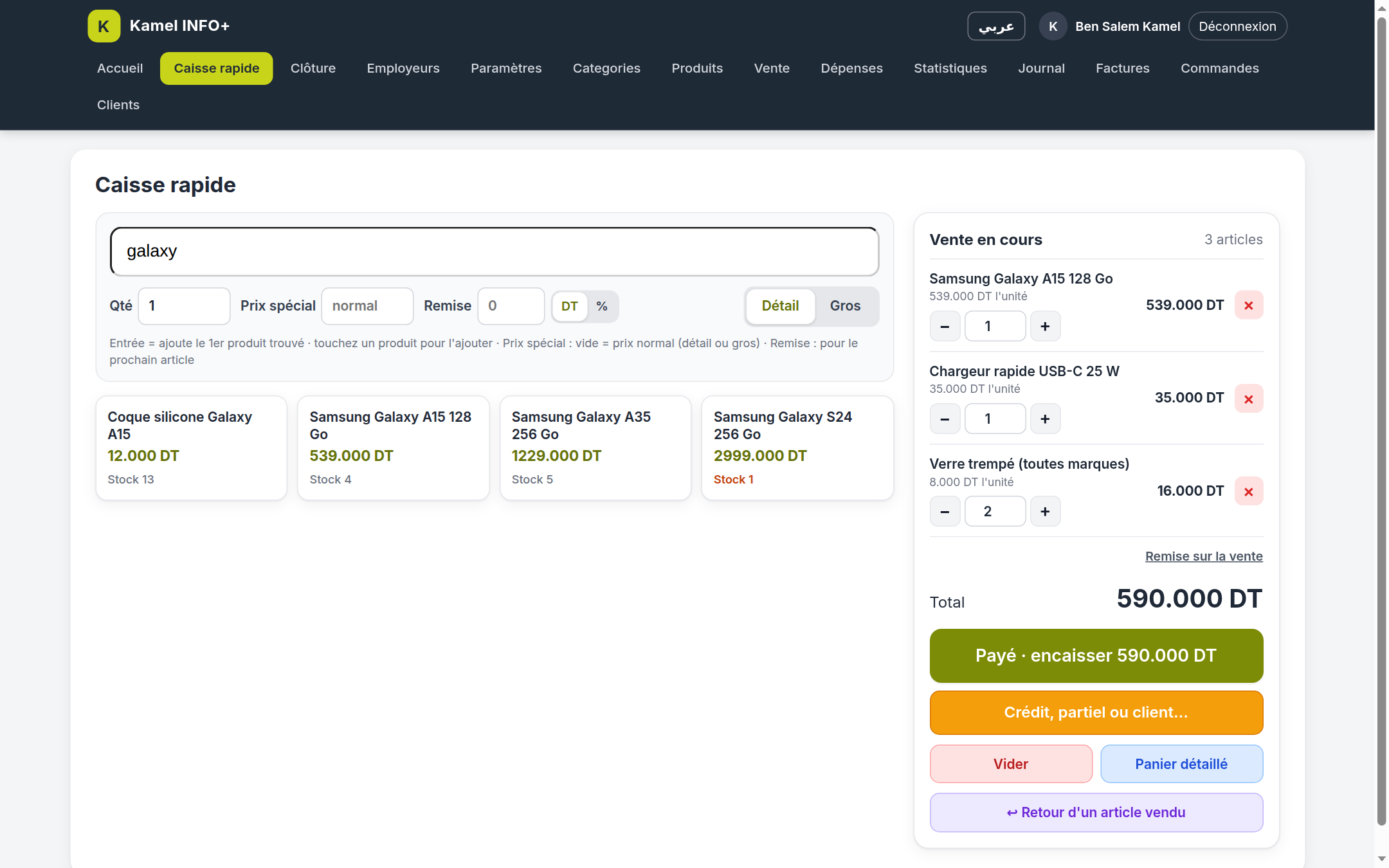Increase Chargeur rapide USB-C quantity
The image size is (1389, 868).
pos(1045,419)
